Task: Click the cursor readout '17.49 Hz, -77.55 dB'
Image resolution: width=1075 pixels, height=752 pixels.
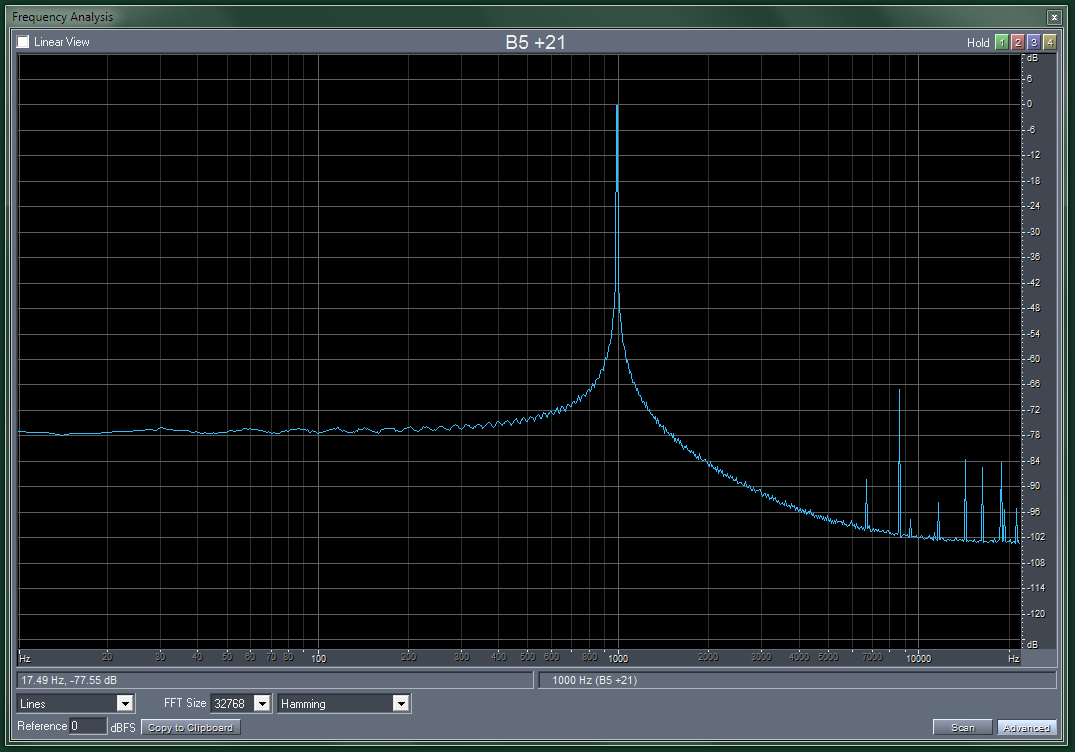Action: click(x=69, y=680)
